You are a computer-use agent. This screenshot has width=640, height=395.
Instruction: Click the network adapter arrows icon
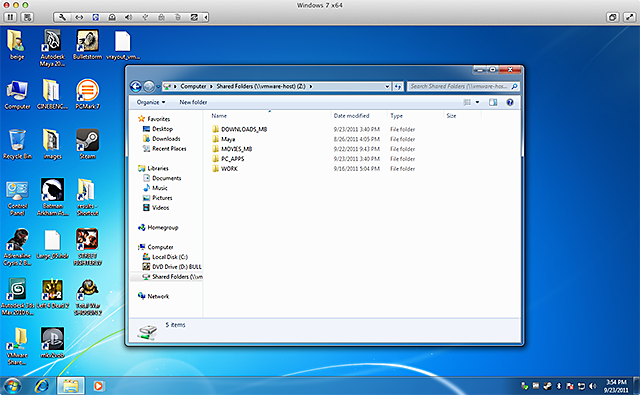point(79,17)
